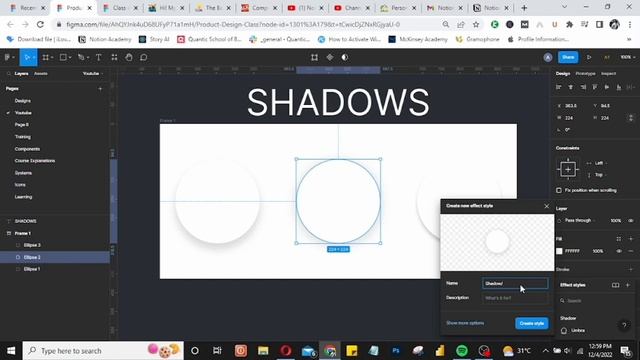The image size is (640, 360).
Task: Open the distribute spacing dropdown
Action: click(x=631, y=87)
